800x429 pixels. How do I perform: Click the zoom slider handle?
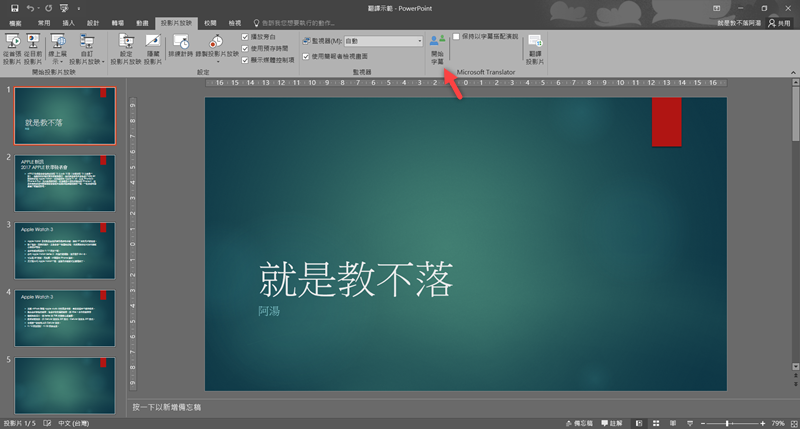[x=727, y=423]
